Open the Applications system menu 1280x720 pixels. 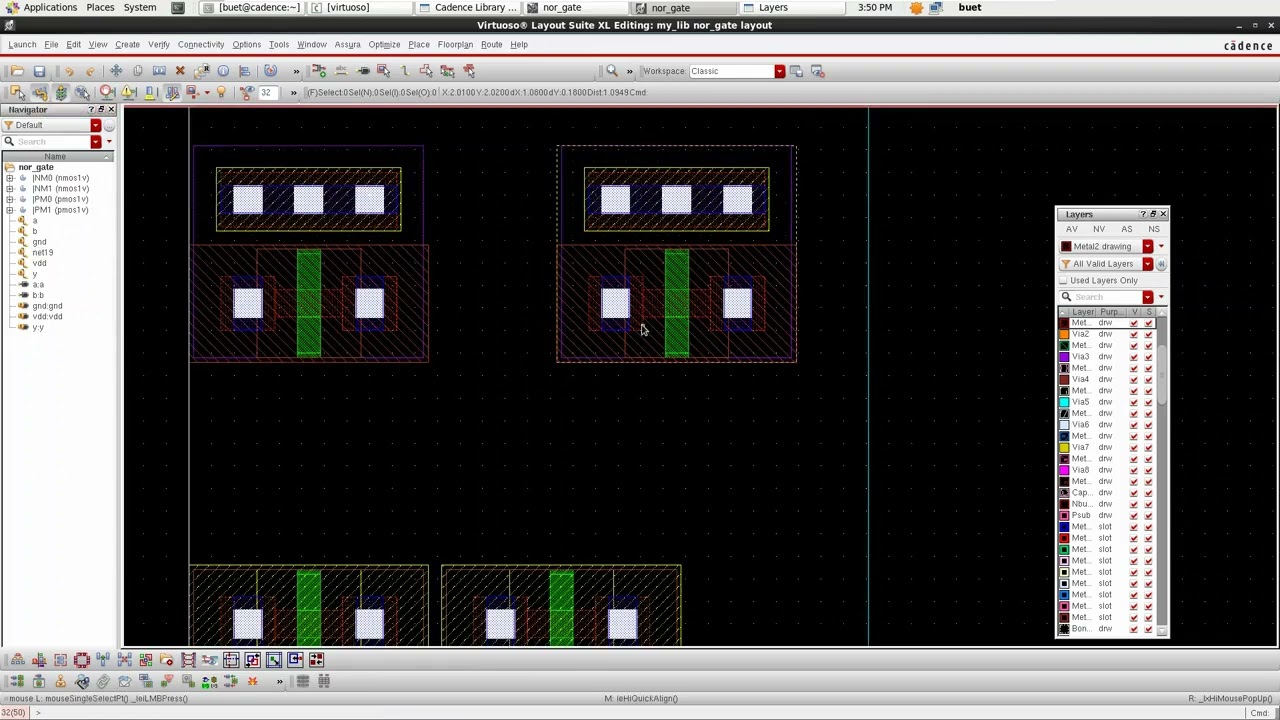[49, 8]
